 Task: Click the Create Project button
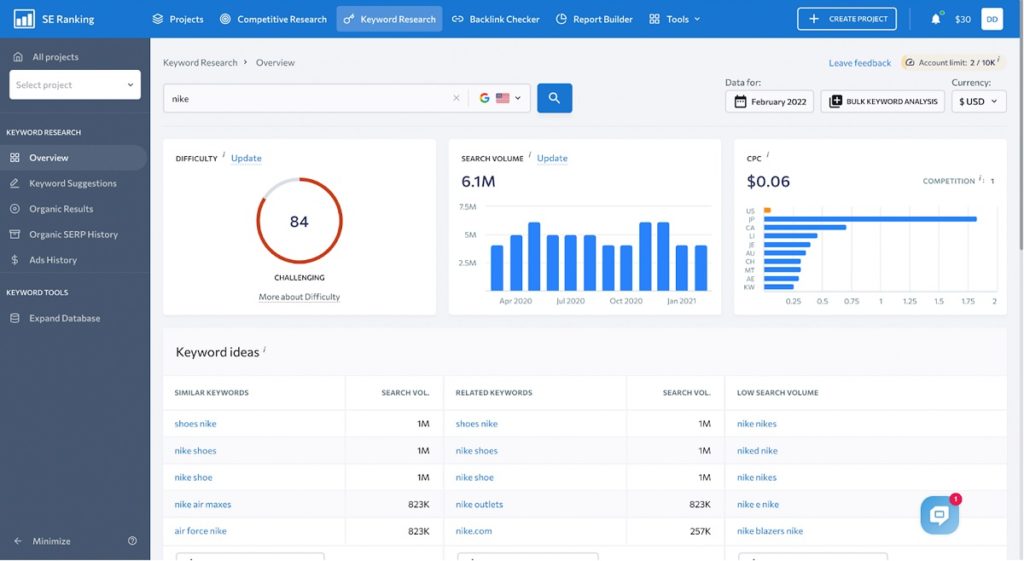(x=847, y=19)
